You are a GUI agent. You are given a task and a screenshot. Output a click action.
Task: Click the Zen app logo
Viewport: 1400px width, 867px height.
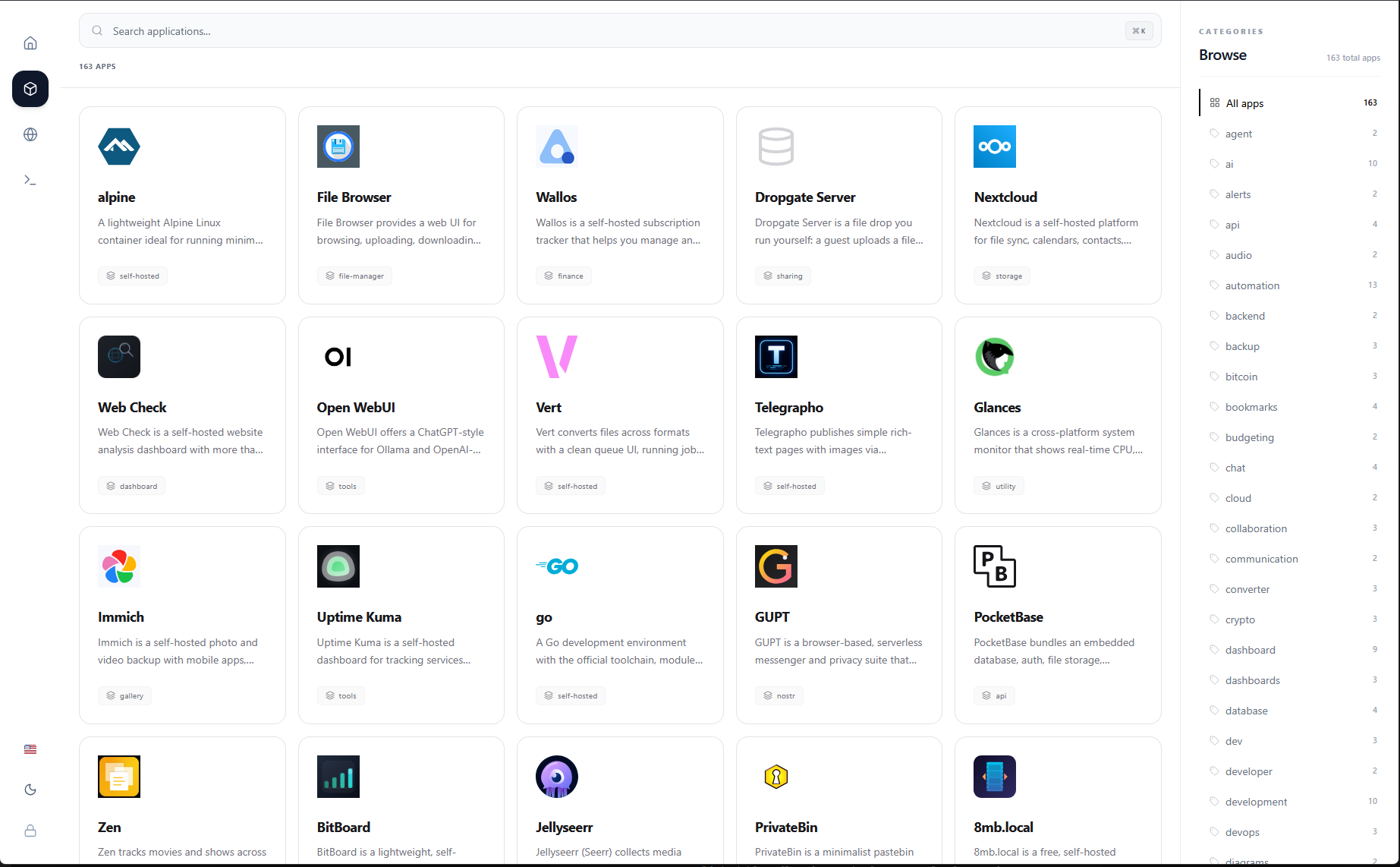(x=119, y=777)
